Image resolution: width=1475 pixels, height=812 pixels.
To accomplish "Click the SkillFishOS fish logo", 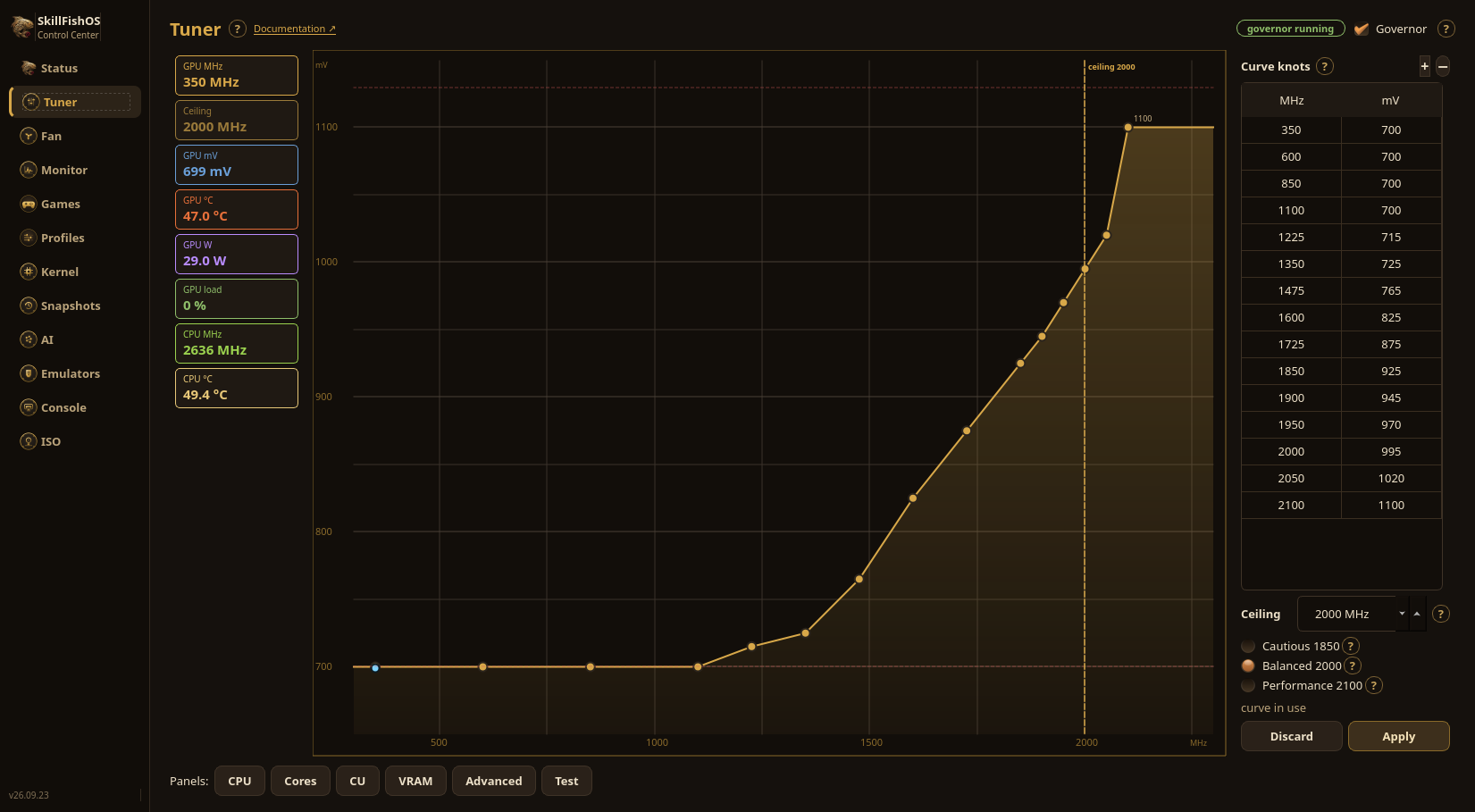I will click(22, 27).
